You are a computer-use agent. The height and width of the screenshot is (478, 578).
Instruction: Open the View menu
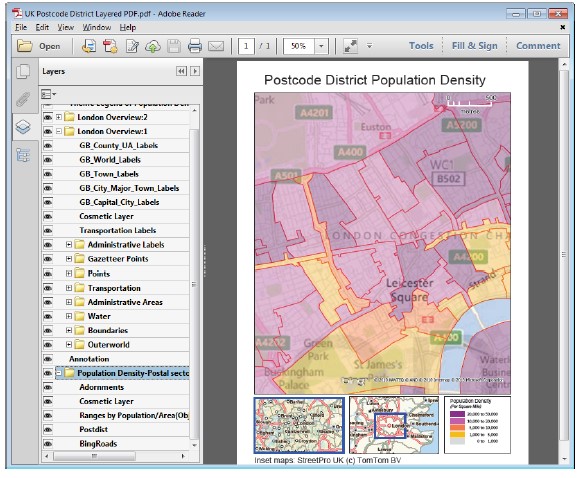pos(66,27)
